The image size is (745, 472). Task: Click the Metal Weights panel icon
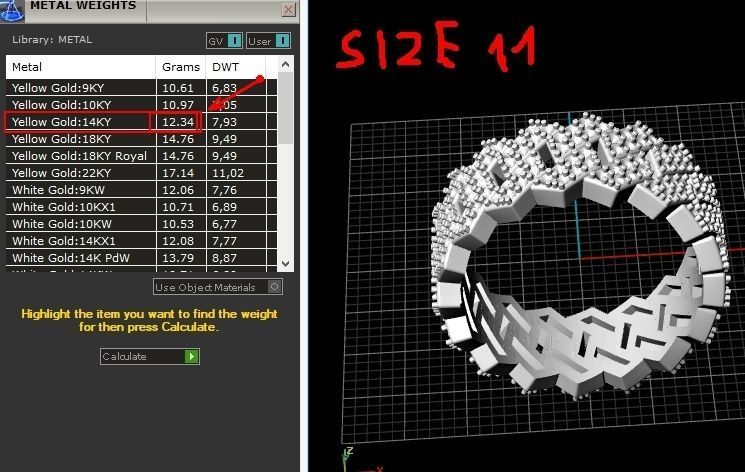coord(11,10)
